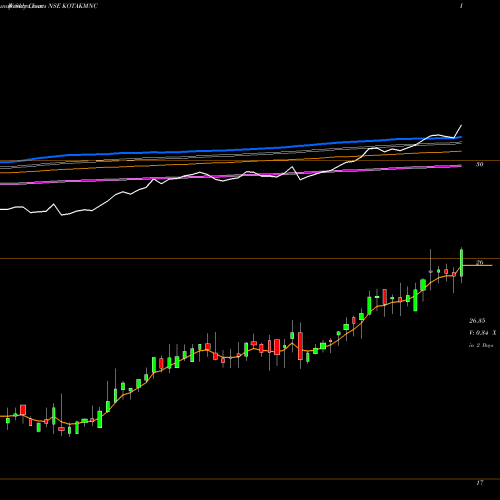Click the long red candle in mid-chart
500x500 pixels.
tap(300, 346)
